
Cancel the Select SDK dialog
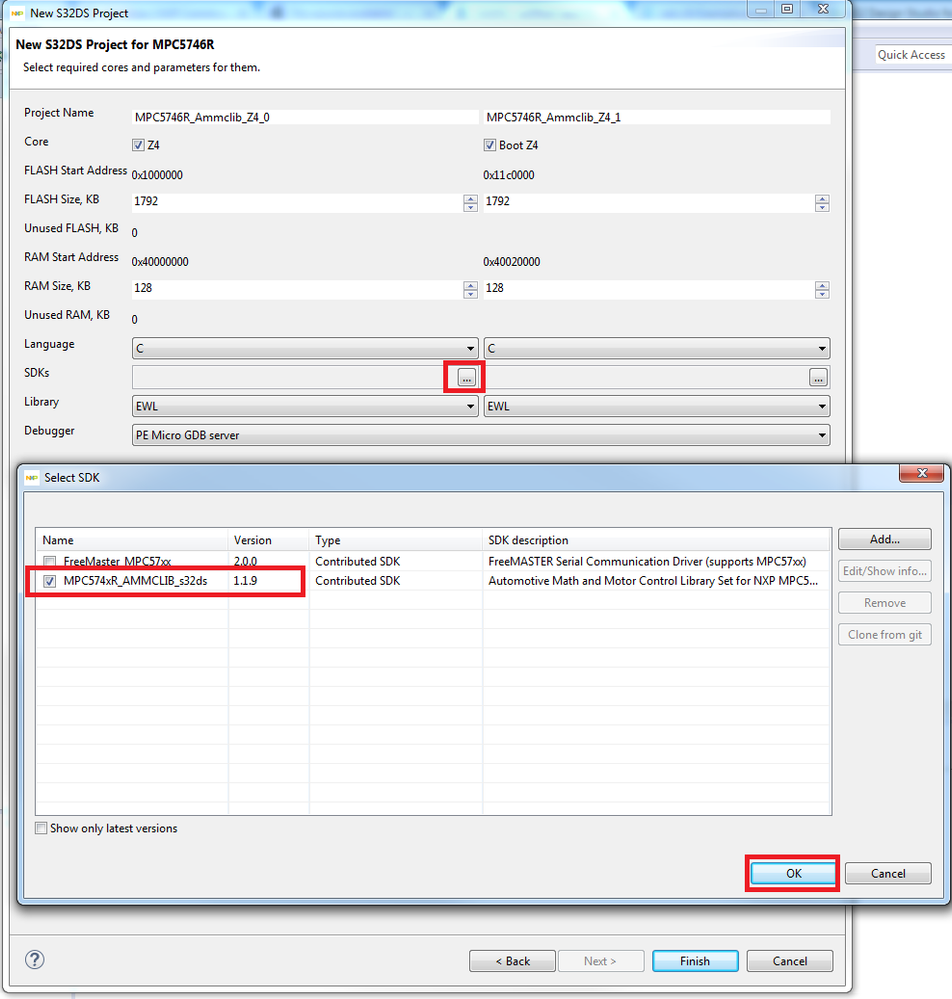click(888, 873)
